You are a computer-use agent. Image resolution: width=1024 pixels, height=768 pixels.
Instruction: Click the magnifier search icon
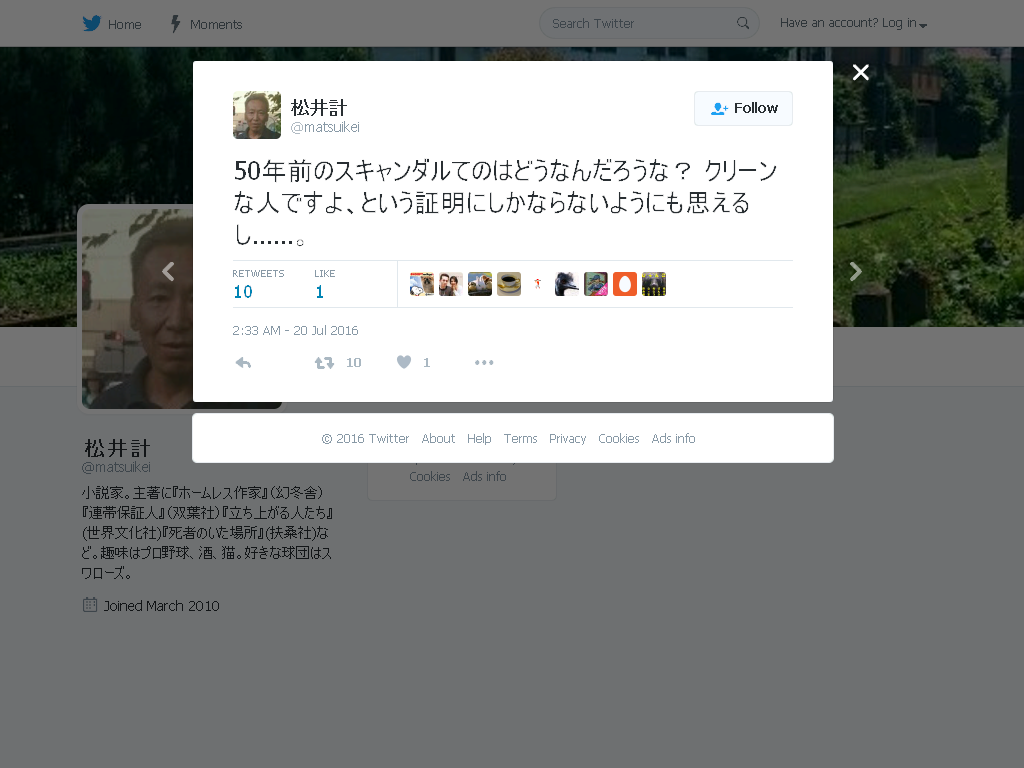743,24
